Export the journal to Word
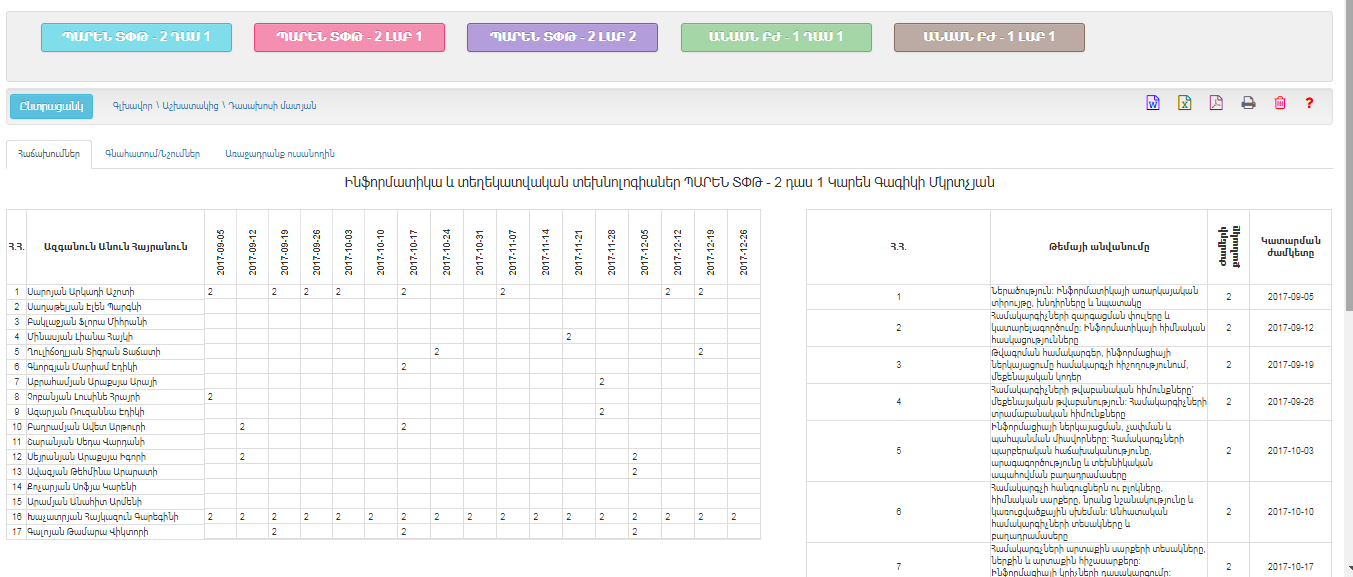This screenshot has width=1353, height=577. click(x=1152, y=103)
